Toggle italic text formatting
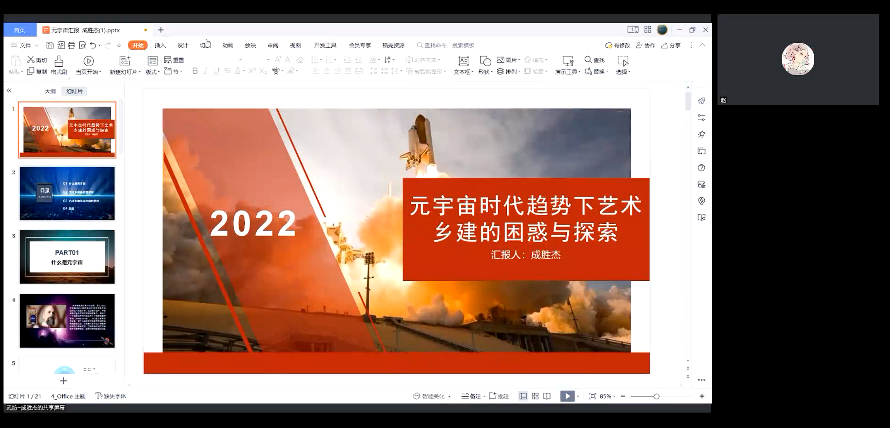The image size is (890, 428). (205, 71)
